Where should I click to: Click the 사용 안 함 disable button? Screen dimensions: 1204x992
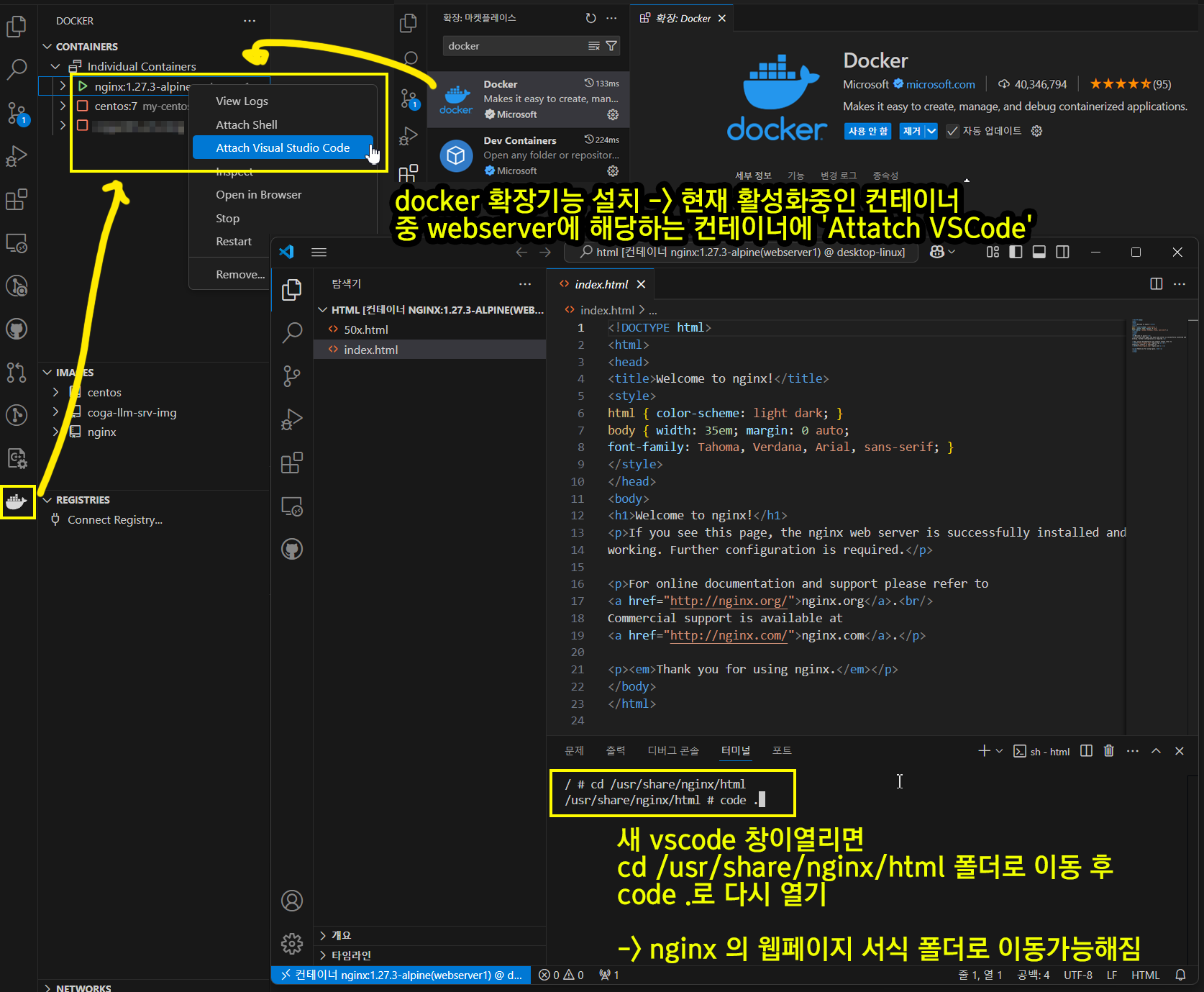868,131
